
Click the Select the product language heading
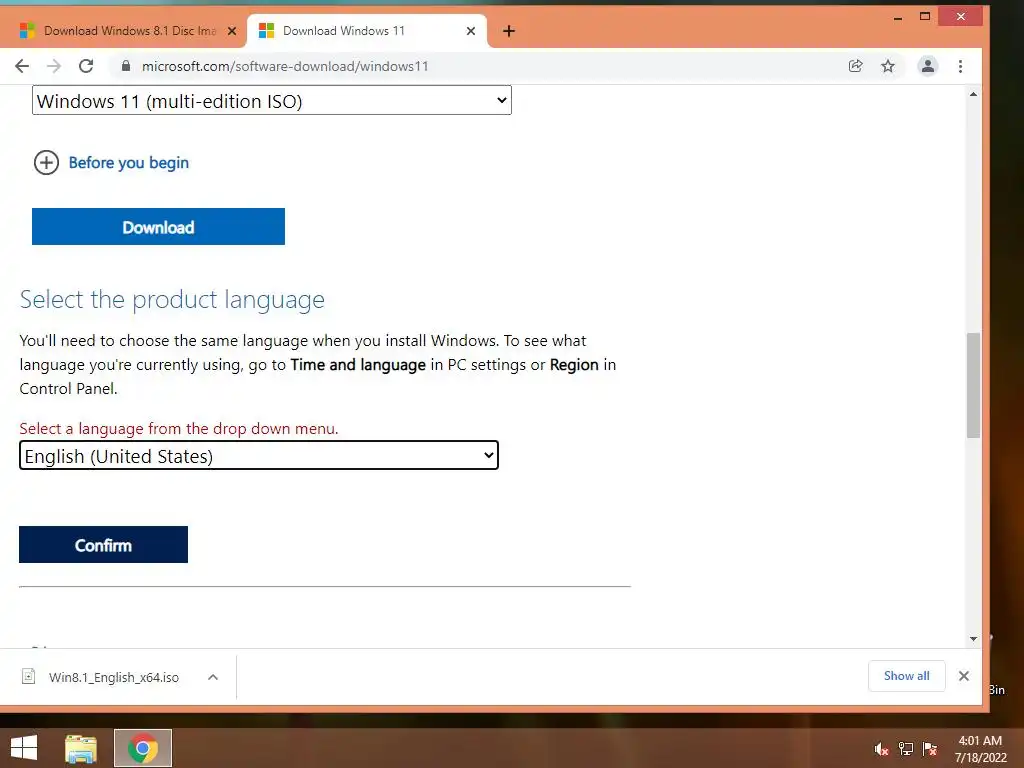pos(172,300)
